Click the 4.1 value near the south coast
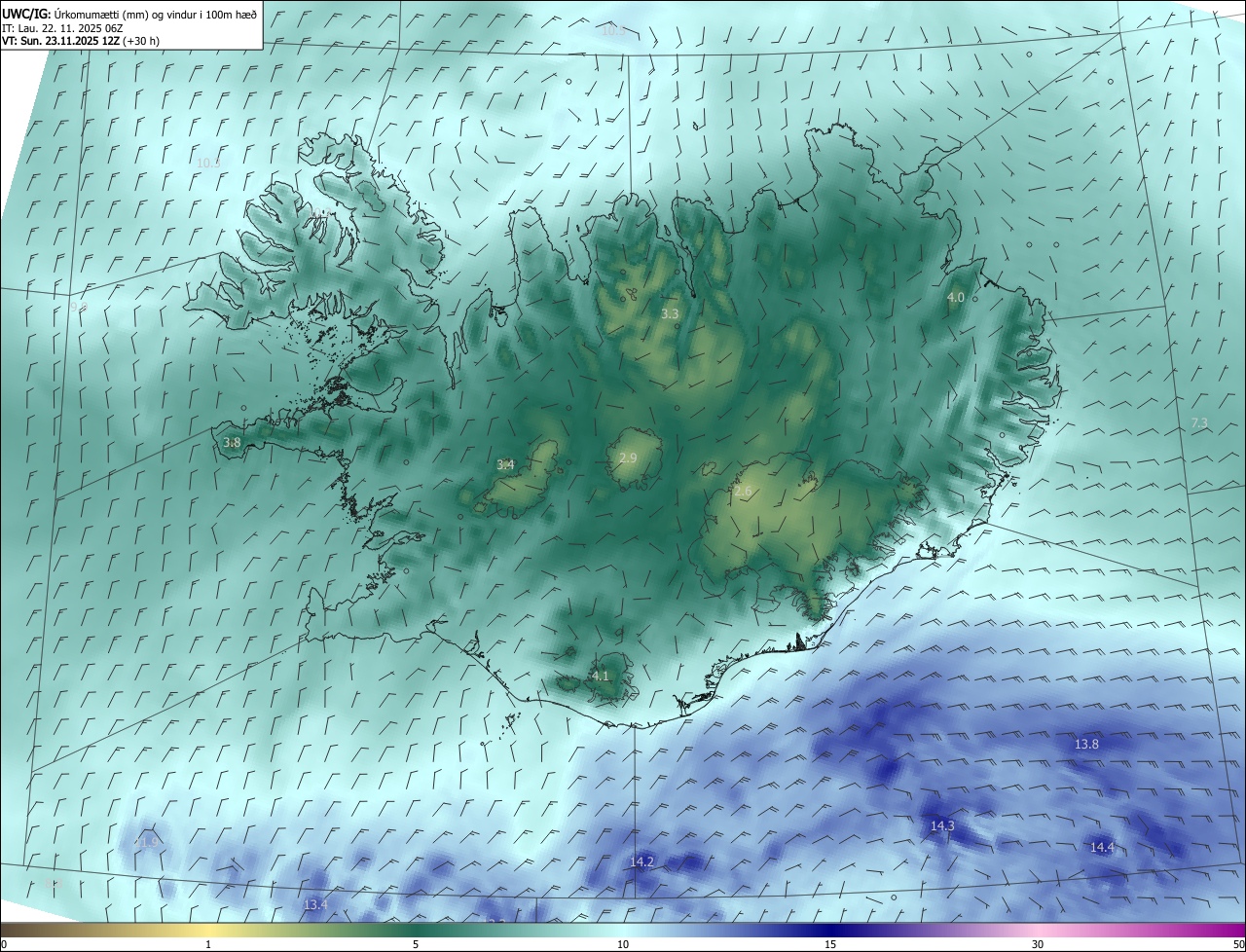1246x952 pixels. (x=601, y=676)
